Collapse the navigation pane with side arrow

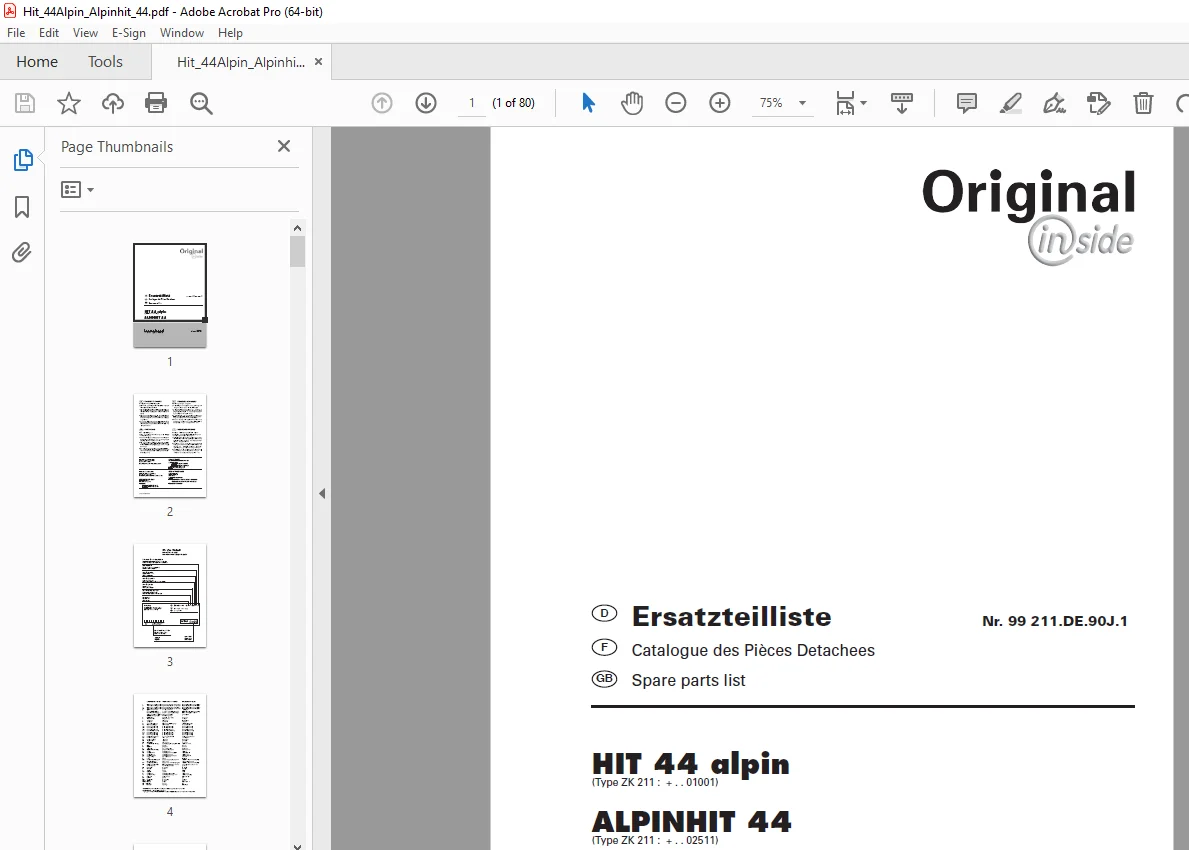[x=322, y=494]
